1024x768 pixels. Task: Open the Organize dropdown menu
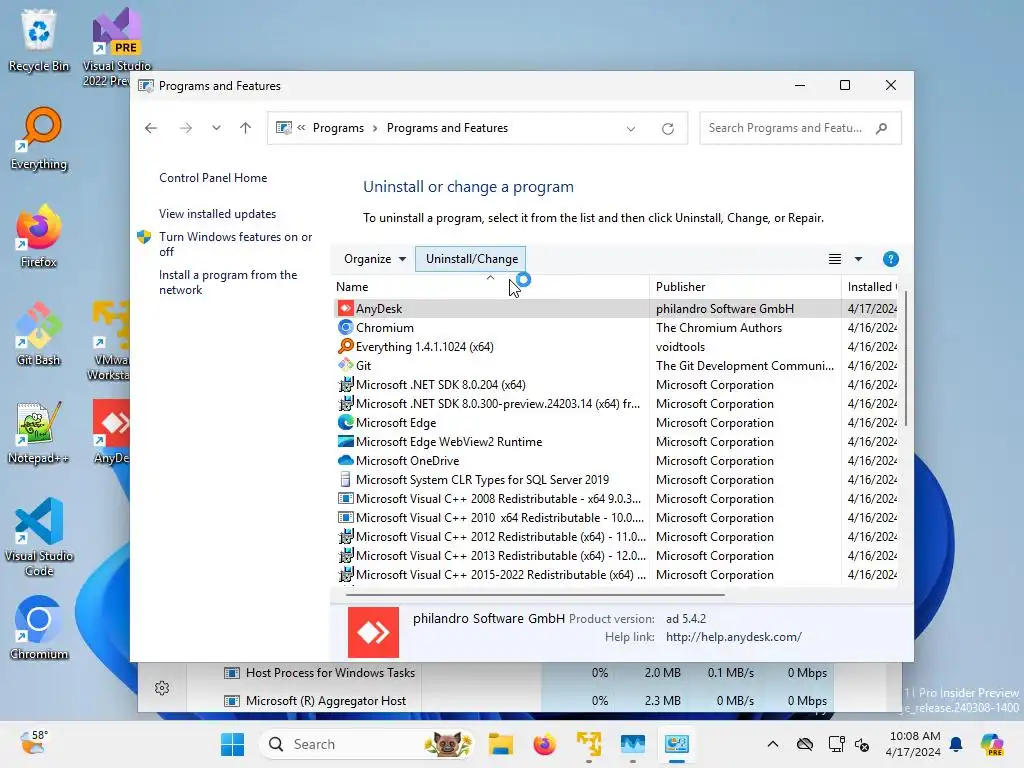pyautogui.click(x=375, y=259)
